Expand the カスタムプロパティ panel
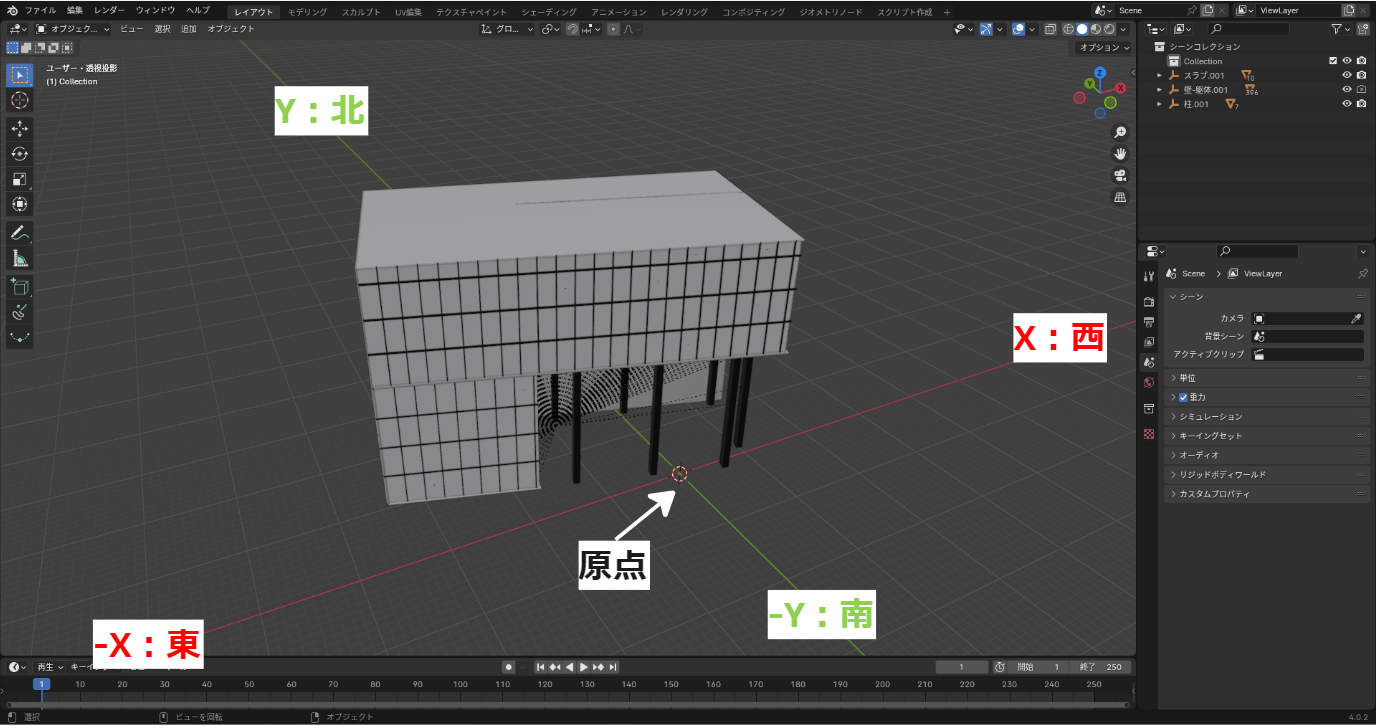This screenshot has width=1377, height=726. [x=1213, y=494]
